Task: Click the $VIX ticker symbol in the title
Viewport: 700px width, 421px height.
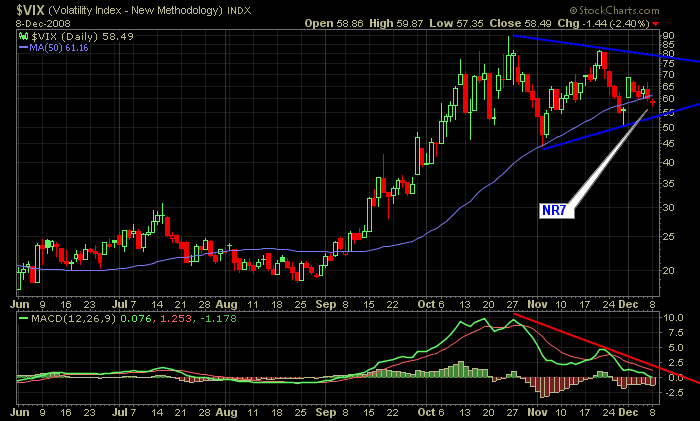Action: pos(30,10)
